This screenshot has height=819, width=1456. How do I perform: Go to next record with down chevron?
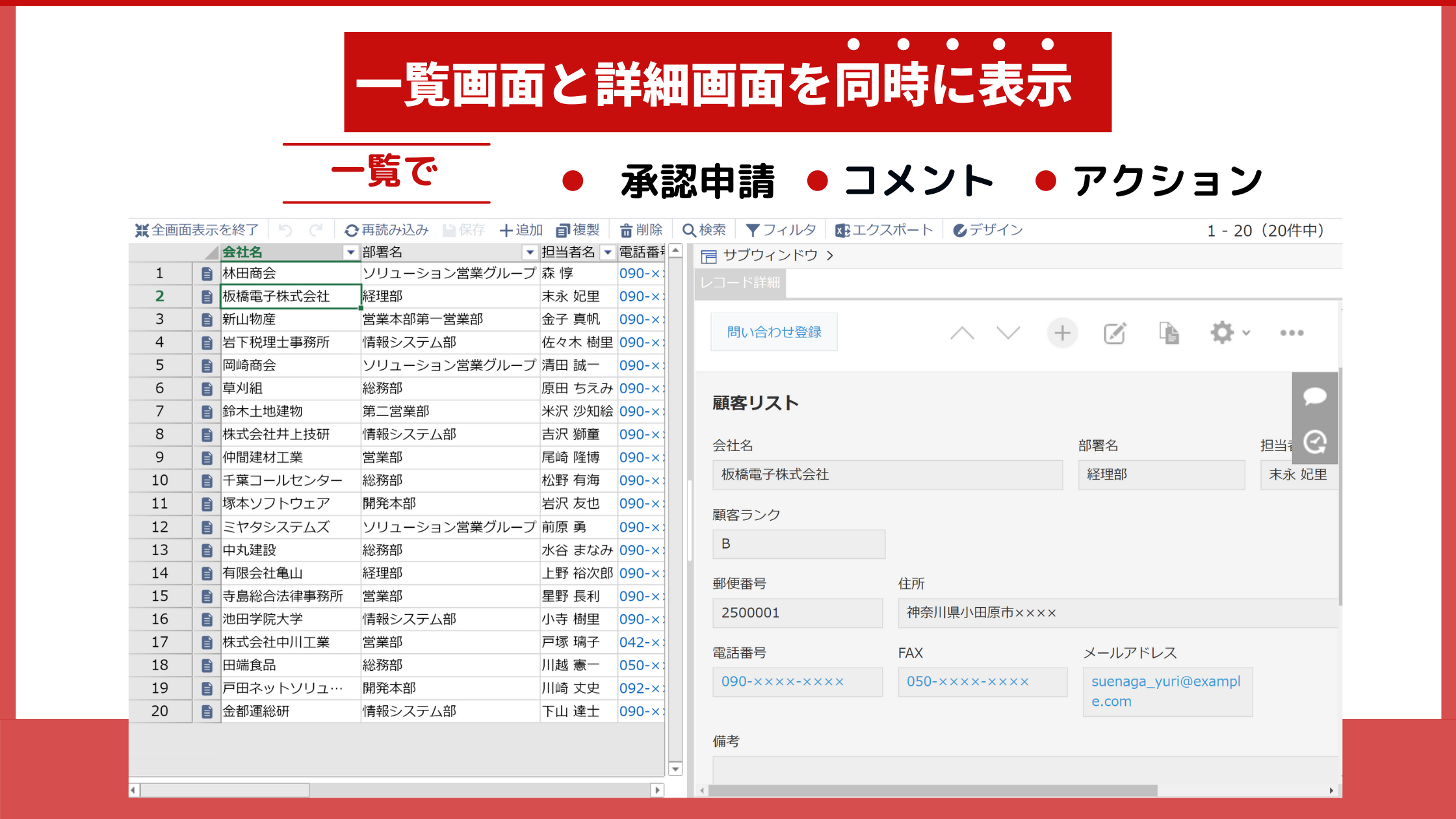1008,333
